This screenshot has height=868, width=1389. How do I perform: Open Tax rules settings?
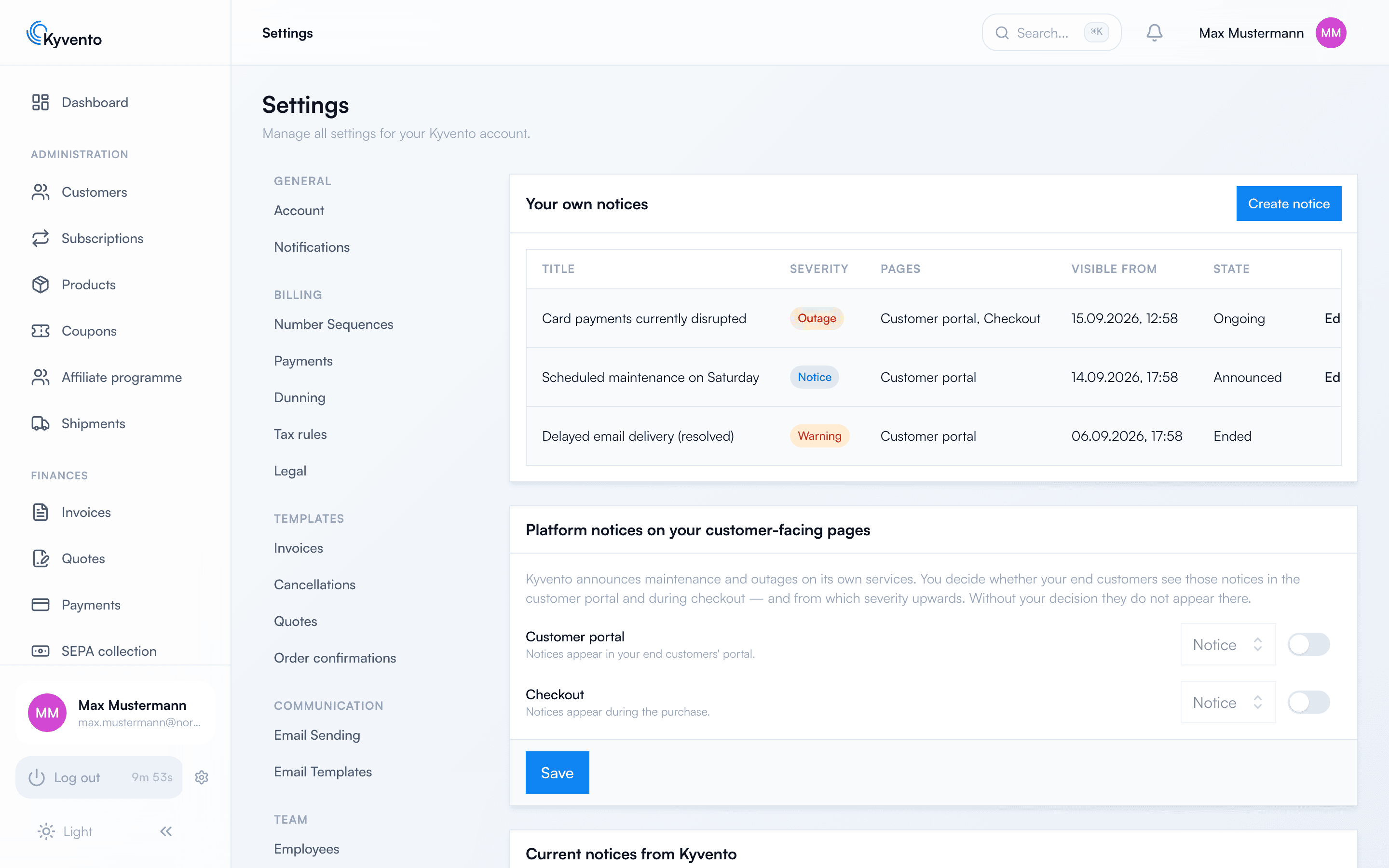pyautogui.click(x=300, y=434)
